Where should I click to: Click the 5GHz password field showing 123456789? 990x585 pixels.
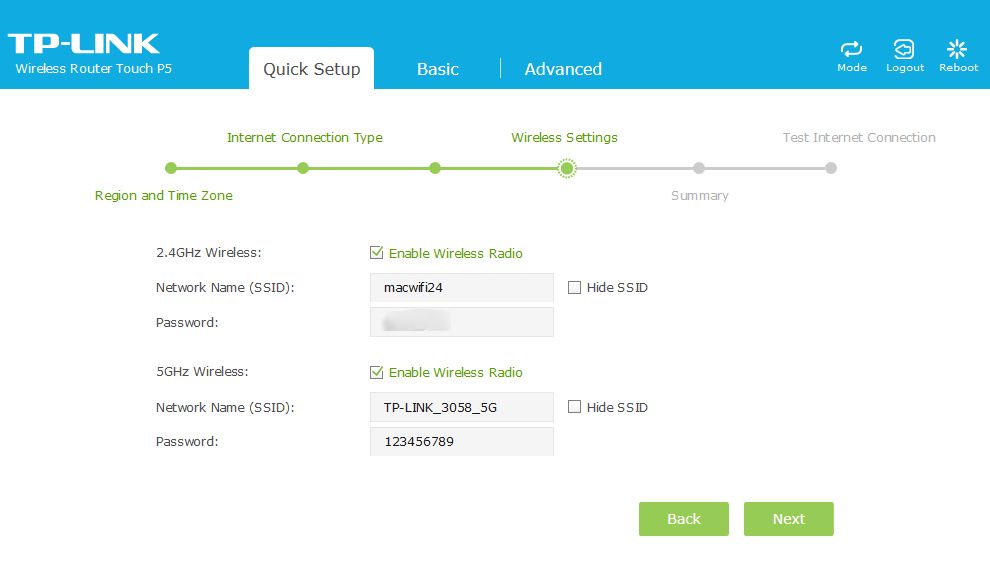[x=462, y=442]
